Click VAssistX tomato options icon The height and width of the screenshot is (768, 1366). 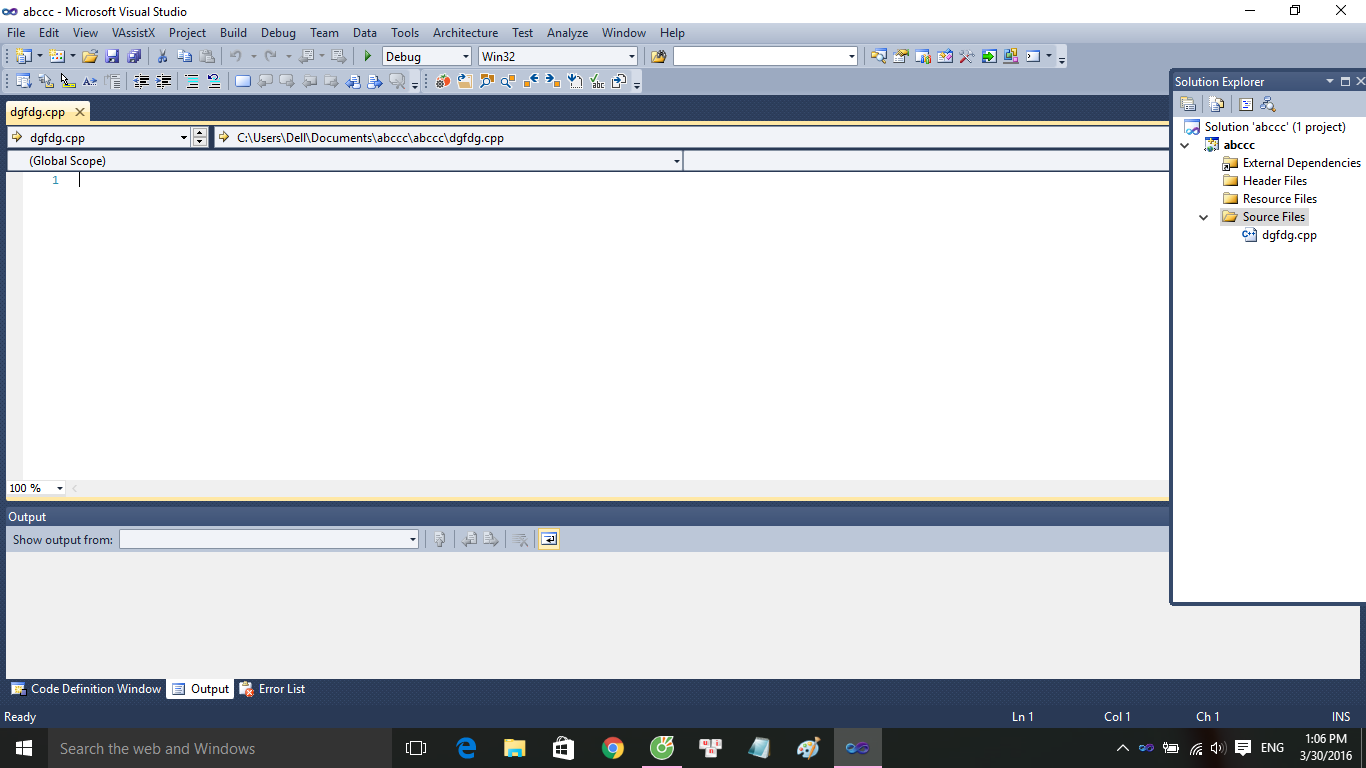(x=443, y=82)
